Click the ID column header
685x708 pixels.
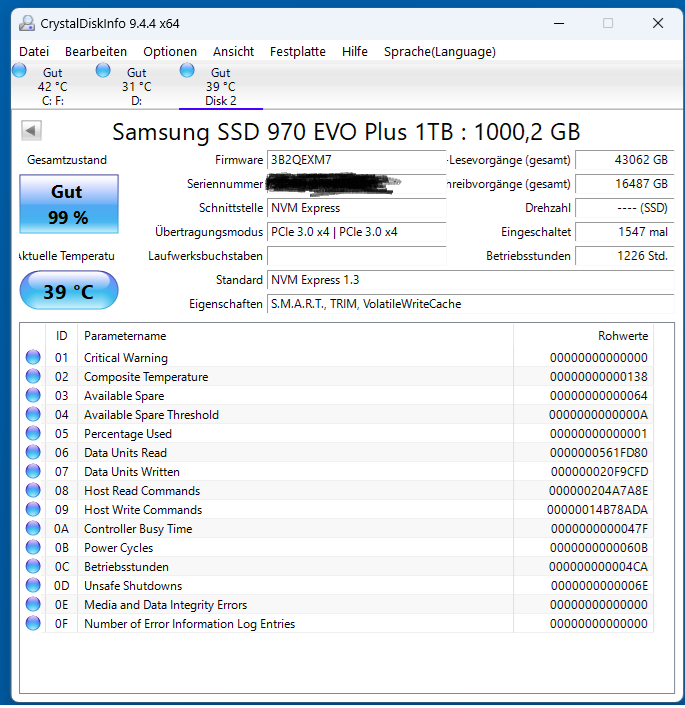[x=61, y=335]
